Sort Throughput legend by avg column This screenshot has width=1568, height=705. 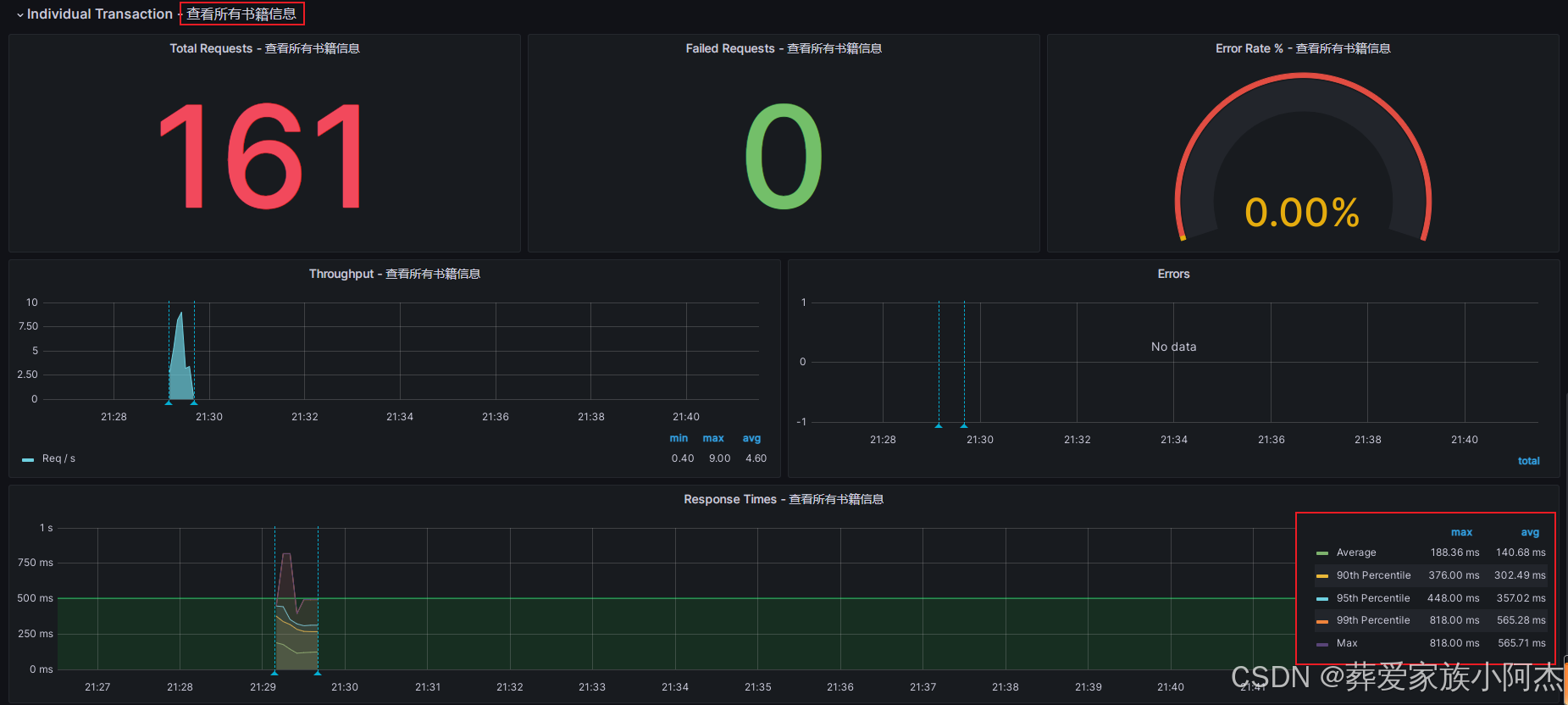(751, 438)
